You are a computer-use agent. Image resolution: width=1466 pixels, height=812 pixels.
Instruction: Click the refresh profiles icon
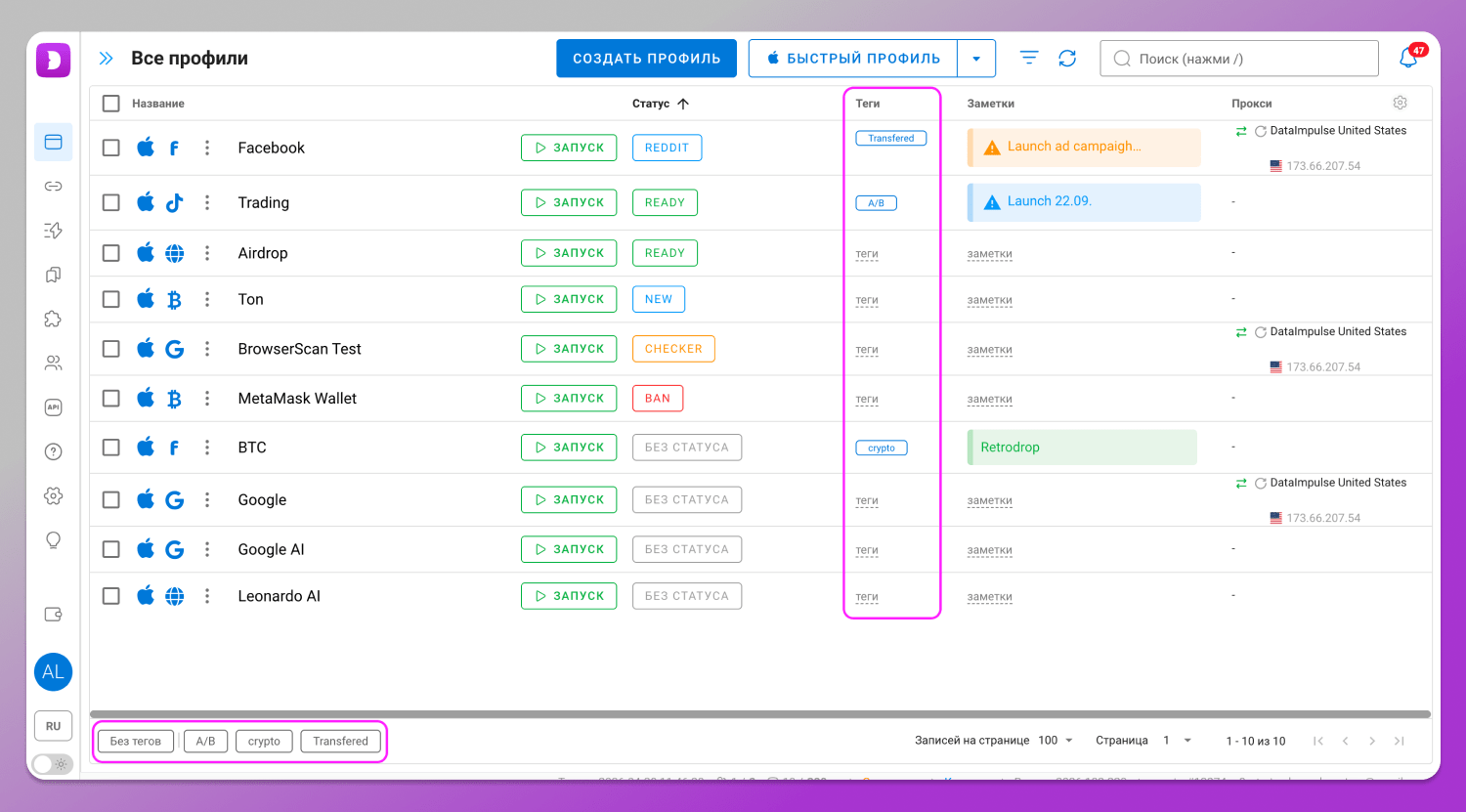click(1067, 59)
